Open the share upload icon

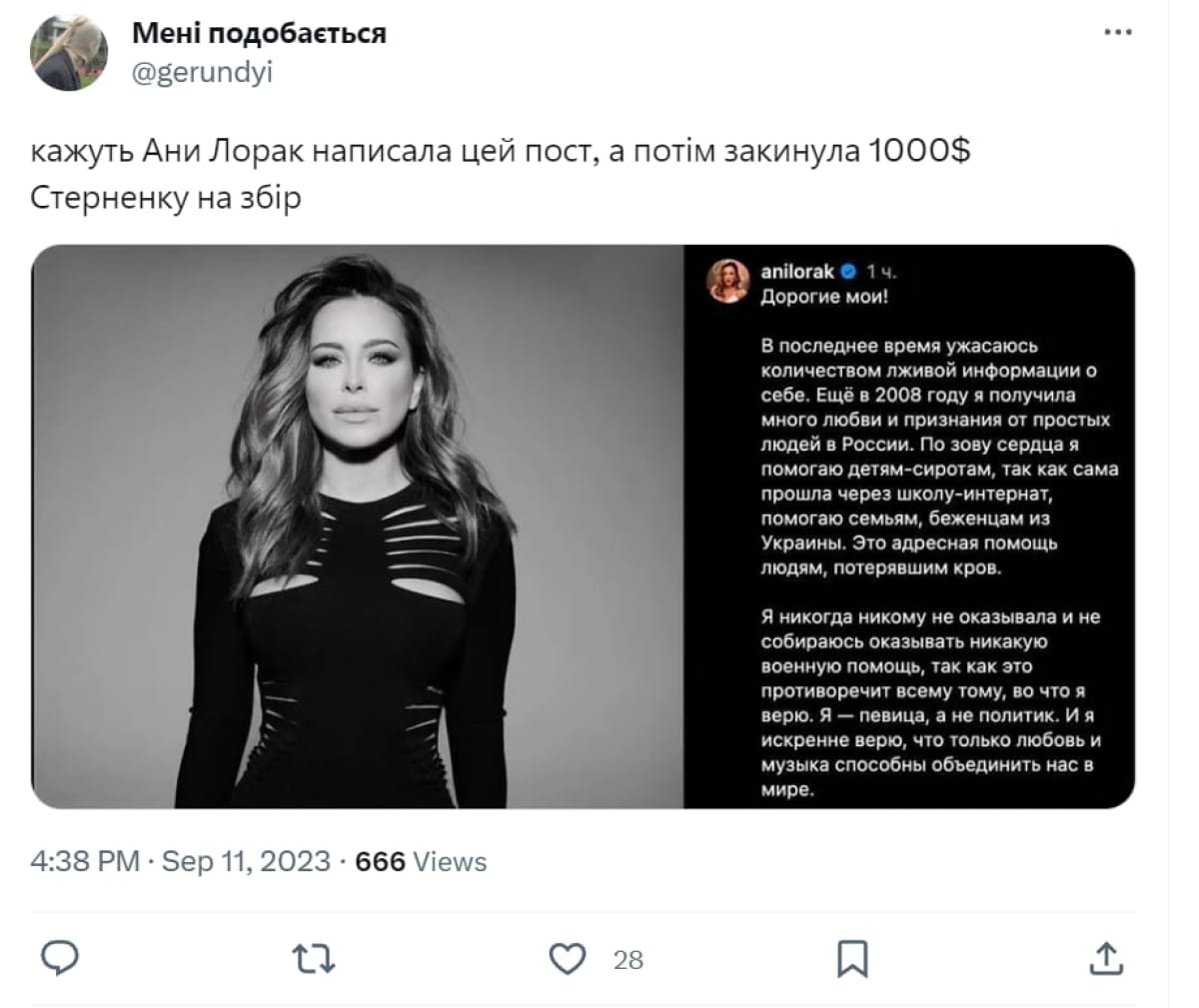tap(1106, 958)
